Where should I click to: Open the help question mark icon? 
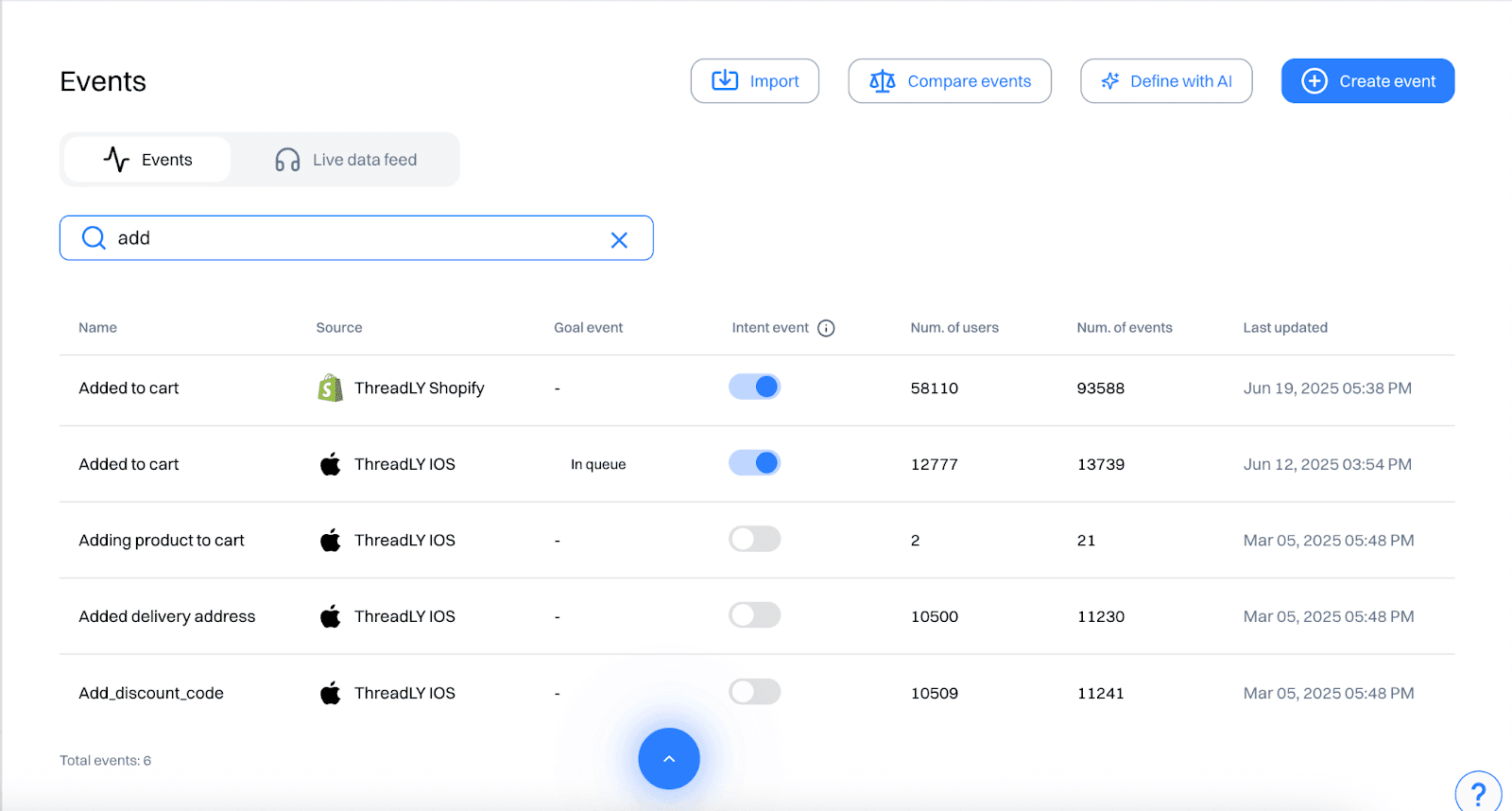point(1478,792)
